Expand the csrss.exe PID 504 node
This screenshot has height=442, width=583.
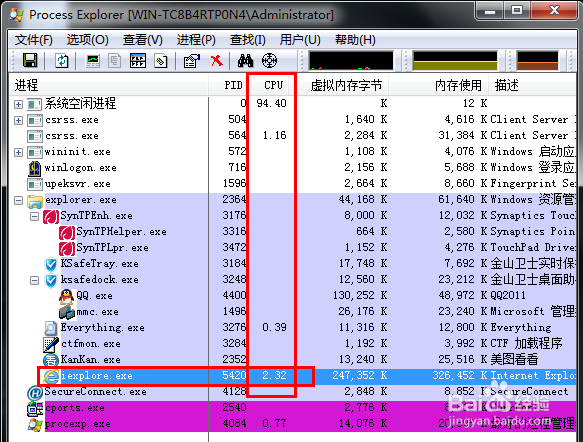18,120
